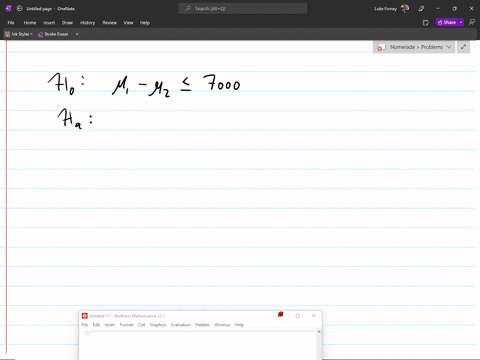Click the notebook feed icon beside Share
The width and height of the screenshot is (480, 360).
tap(426, 23)
